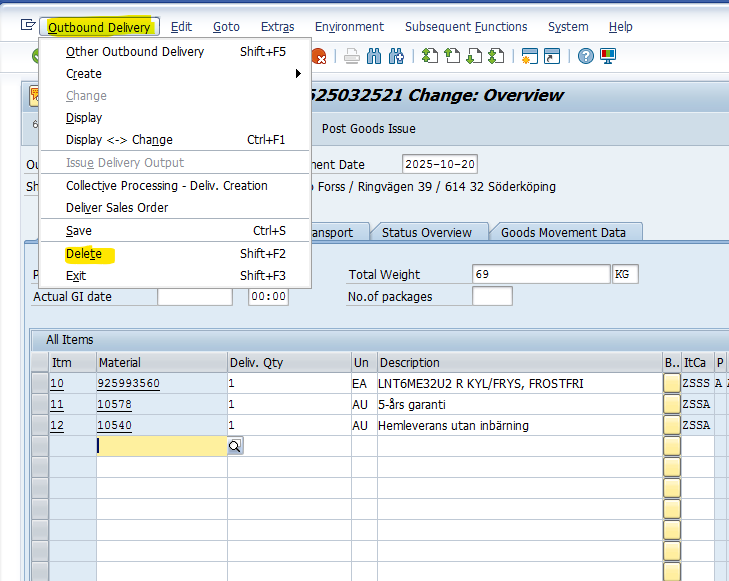This screenshot has height=581, width=729.
Task: Click Delete in the menu
Action: point(176,254)
